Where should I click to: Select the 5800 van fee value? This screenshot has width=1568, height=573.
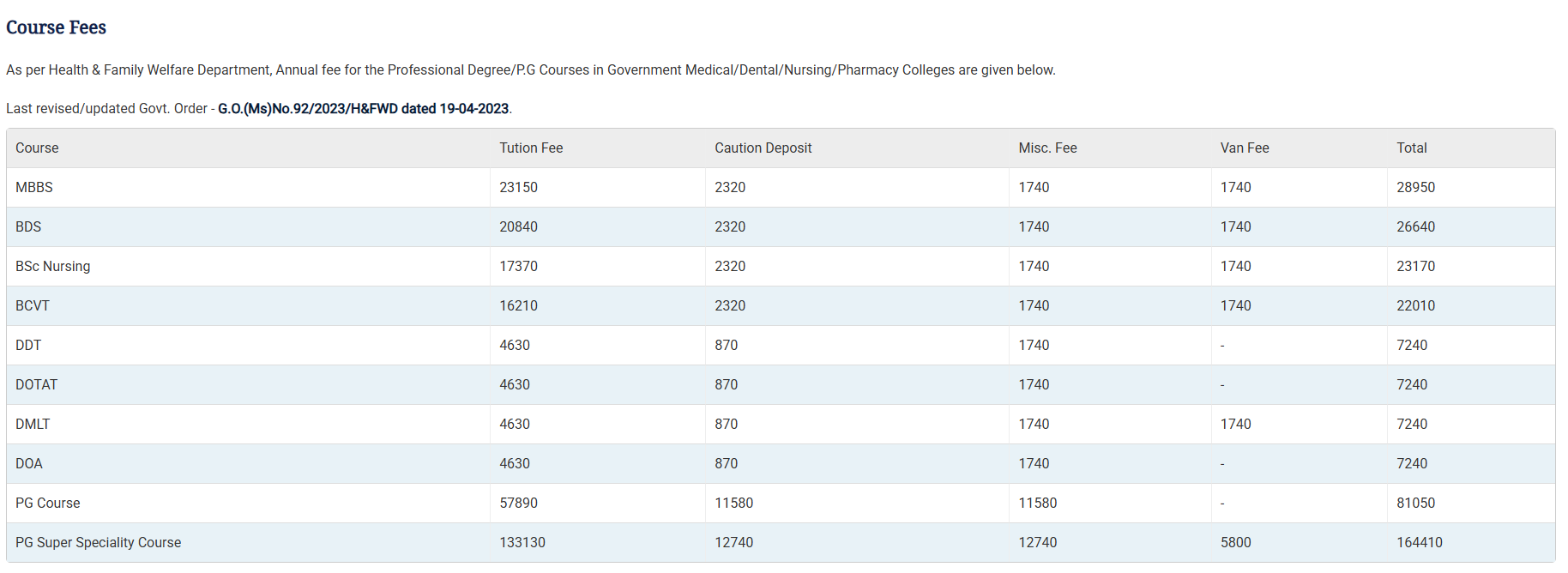point(1235,543)
